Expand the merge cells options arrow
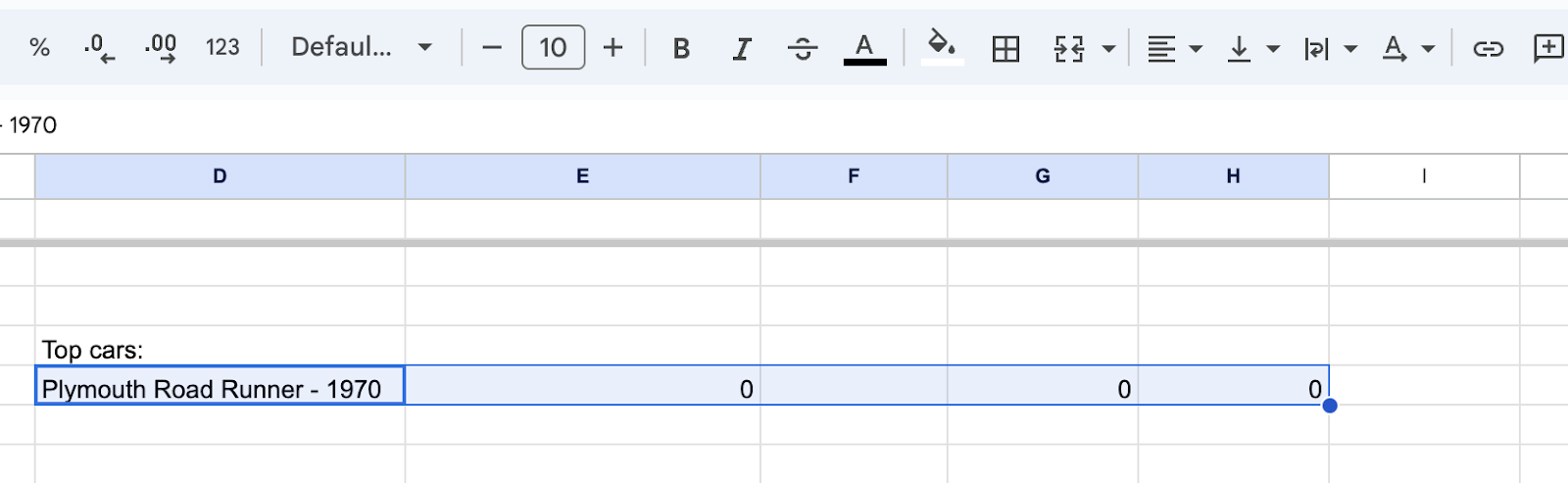Image resolution: width=1568 pixels, height=483 pixels. click(x=1108, y=48)
